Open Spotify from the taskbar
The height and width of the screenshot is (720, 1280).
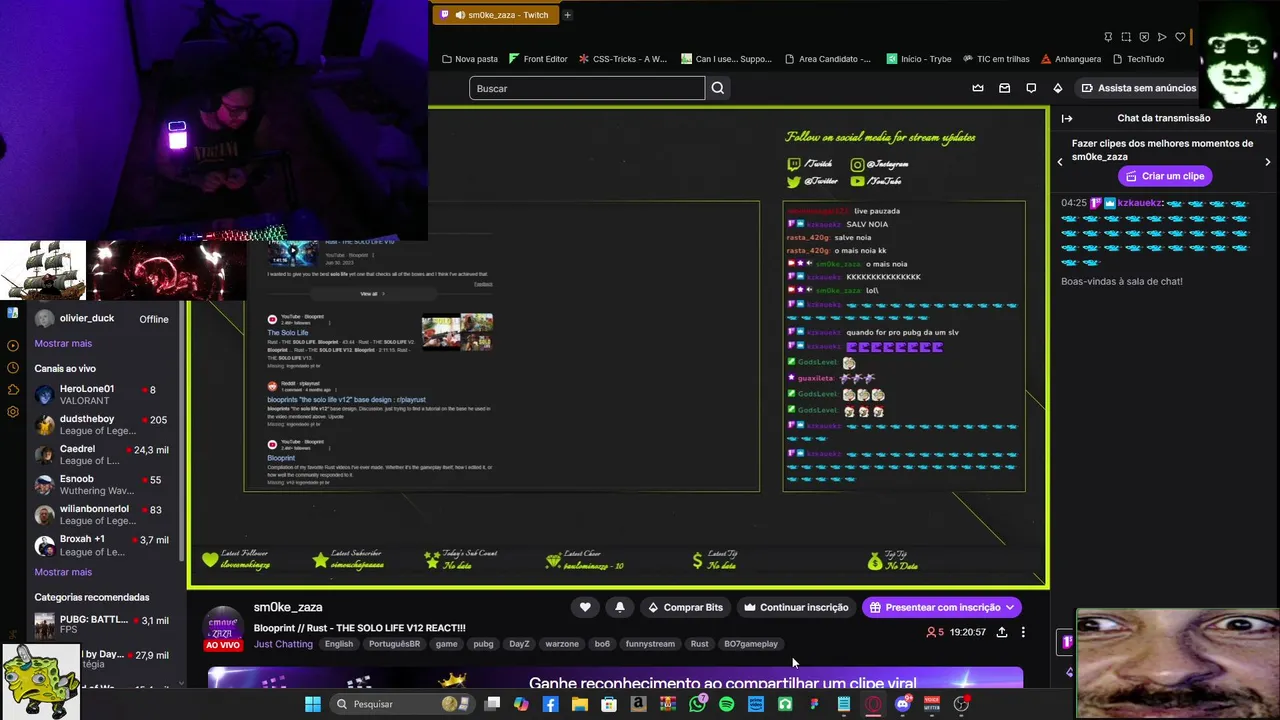[726, 704]
